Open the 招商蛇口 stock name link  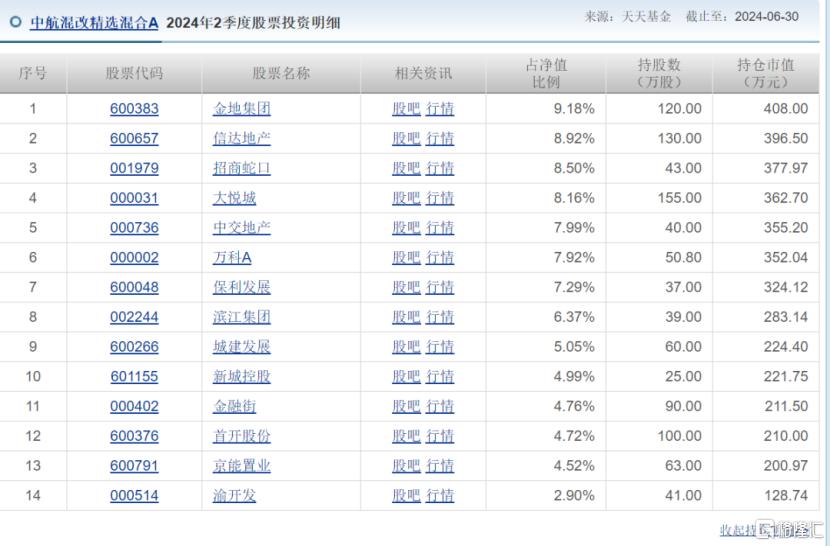tap(242, 168)
